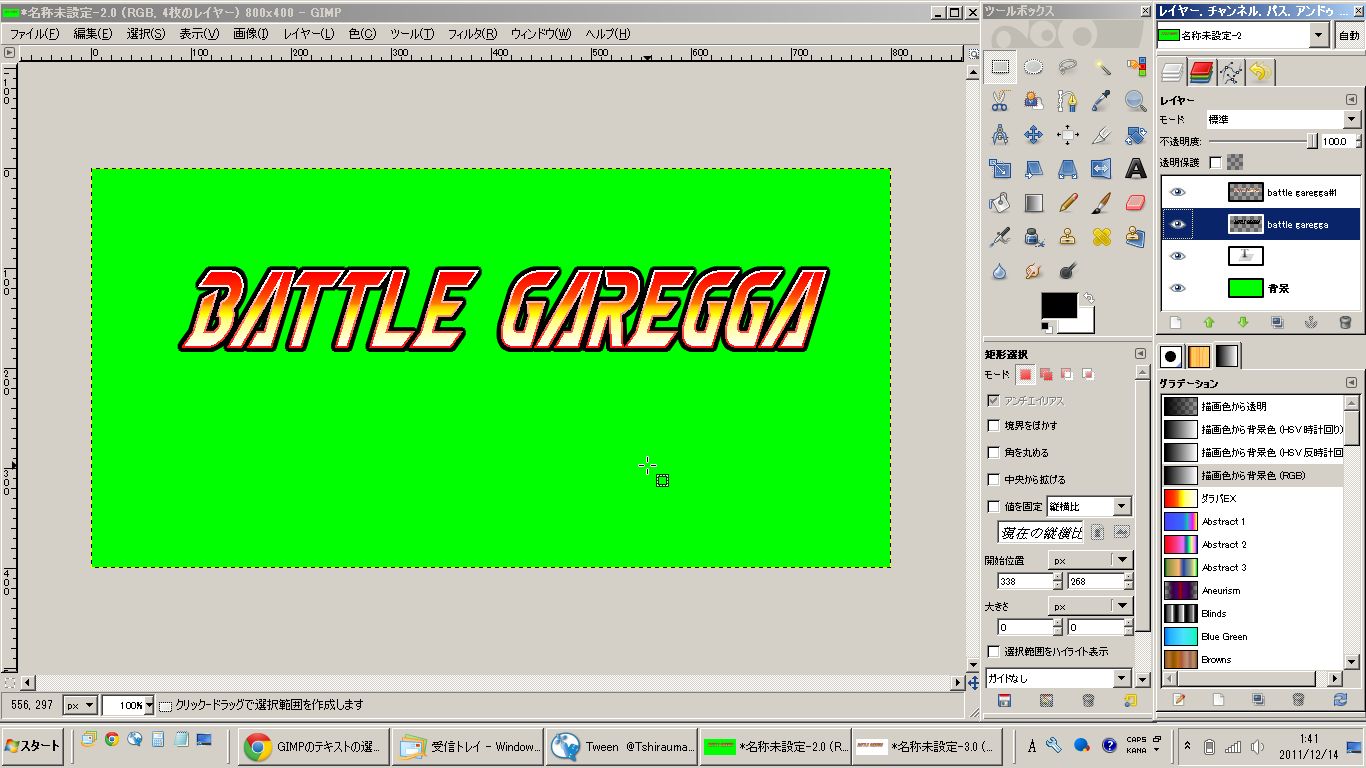
Task: Toggle visibility of selected battle garegga layer
Action: click(x=1178, y=224)
